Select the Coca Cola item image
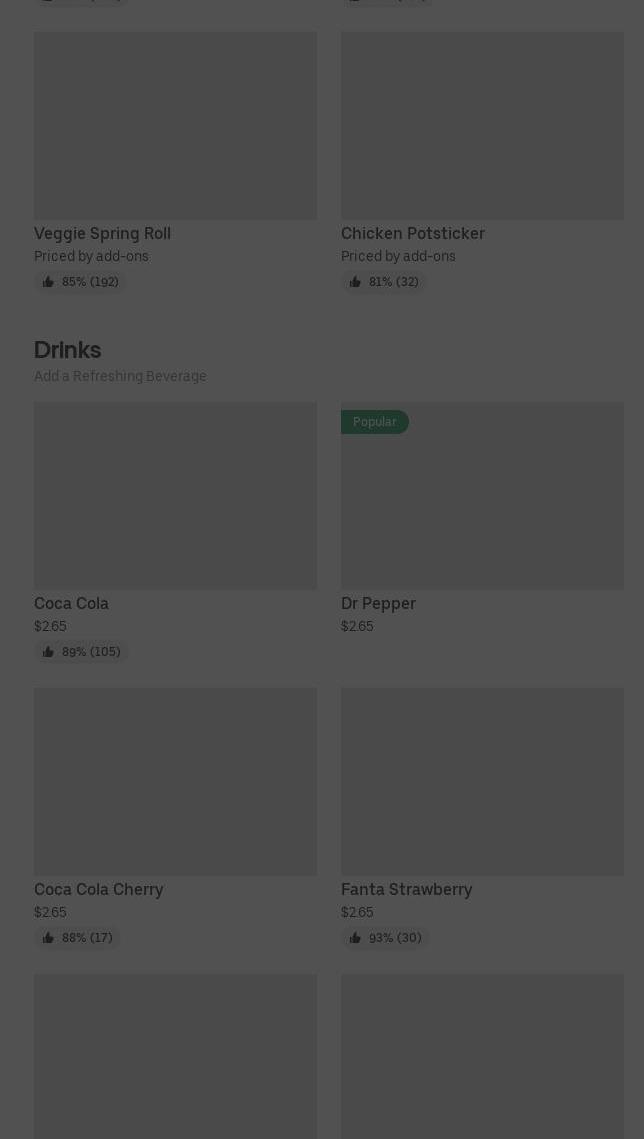This screenshot has width=644, height=1139. (175, 495)
